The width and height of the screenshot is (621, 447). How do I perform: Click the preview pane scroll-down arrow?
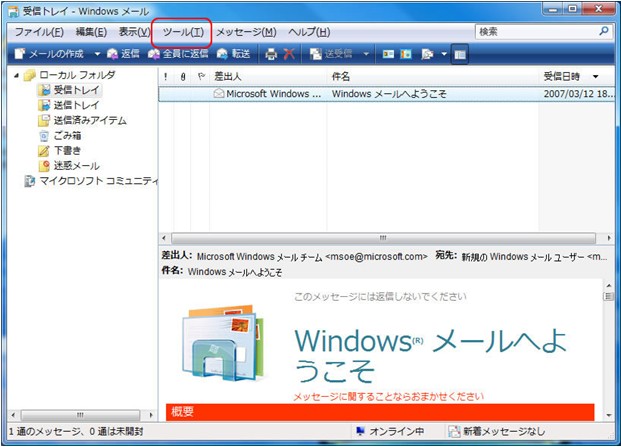(609, 415)
